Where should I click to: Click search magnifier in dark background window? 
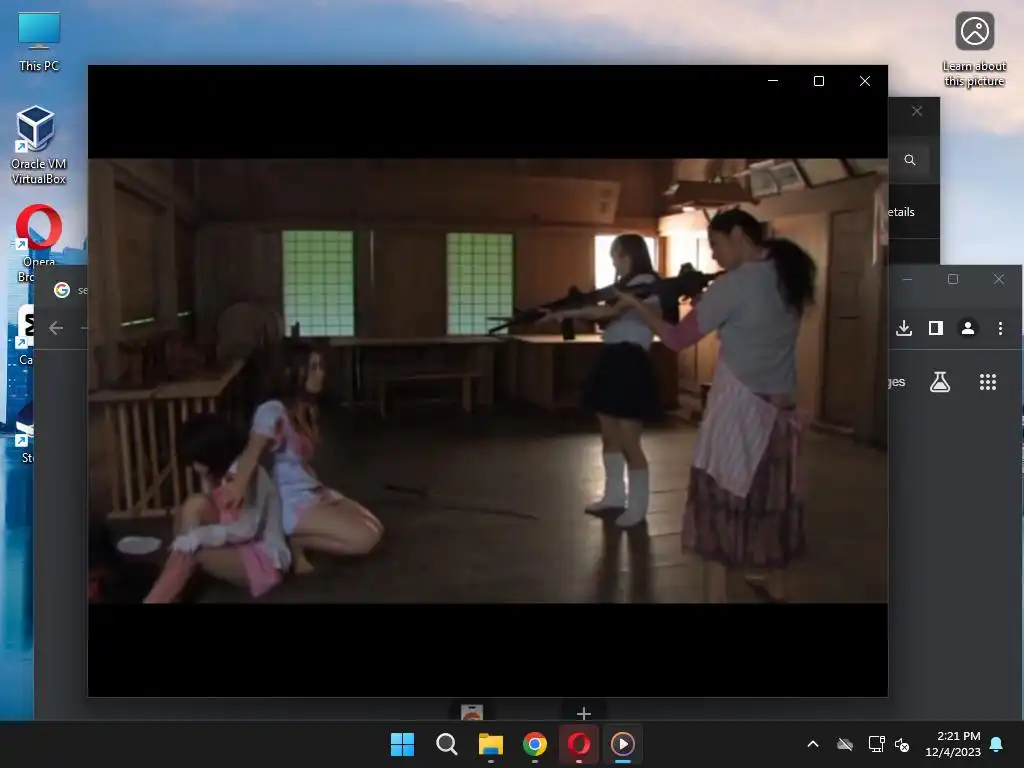pyautogui.click(x=910, y=160)
